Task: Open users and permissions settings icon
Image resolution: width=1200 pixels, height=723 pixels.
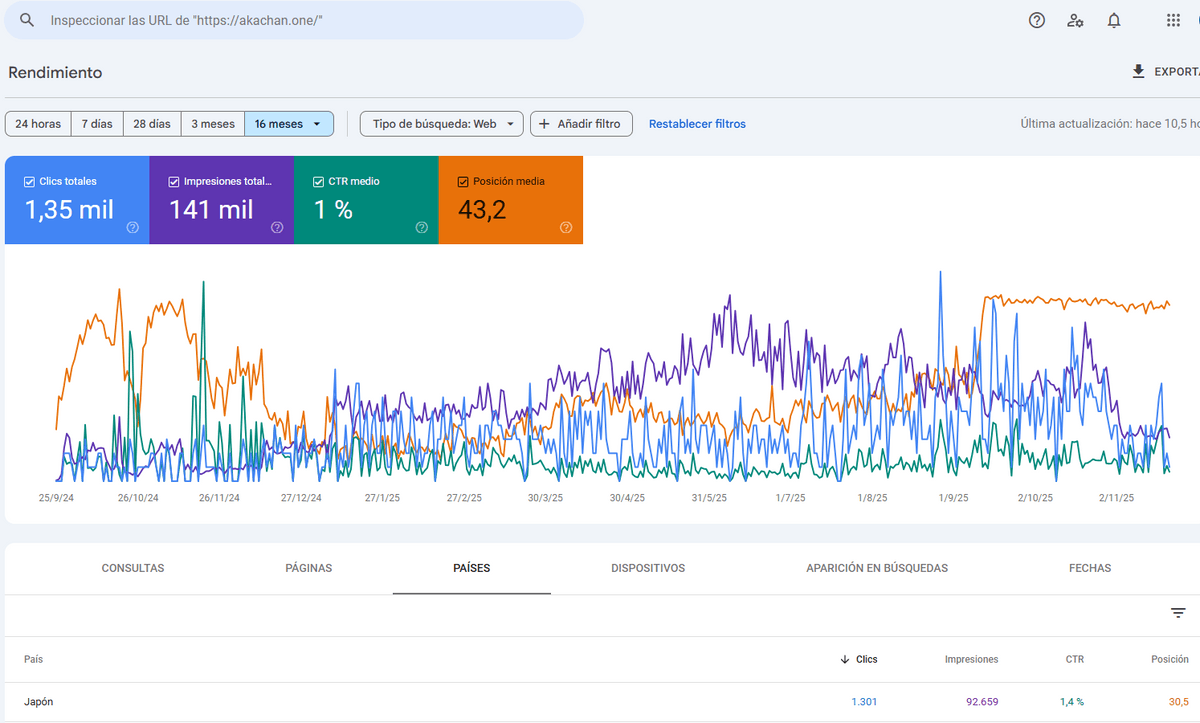Action: pos(1075,20)
